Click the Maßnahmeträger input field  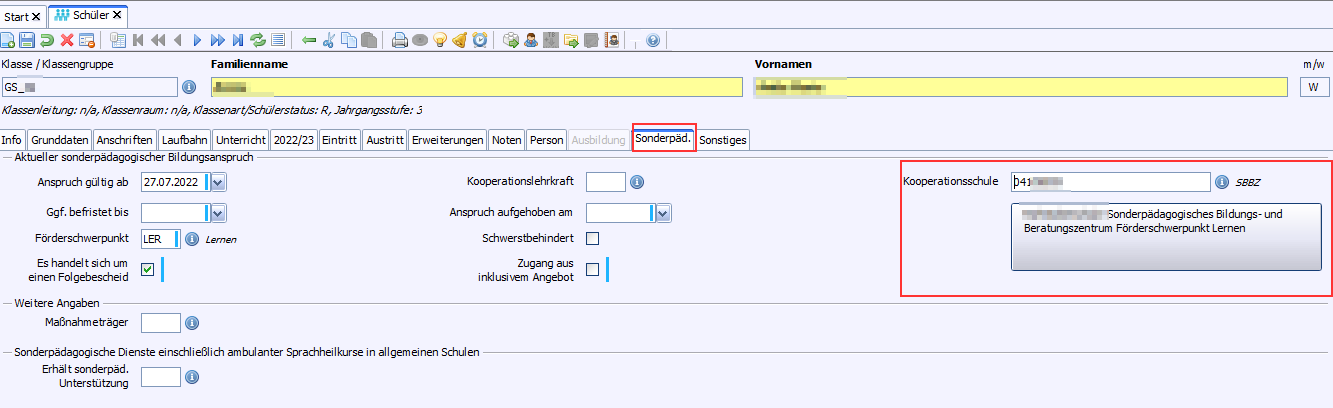click(x=161, y=322)
